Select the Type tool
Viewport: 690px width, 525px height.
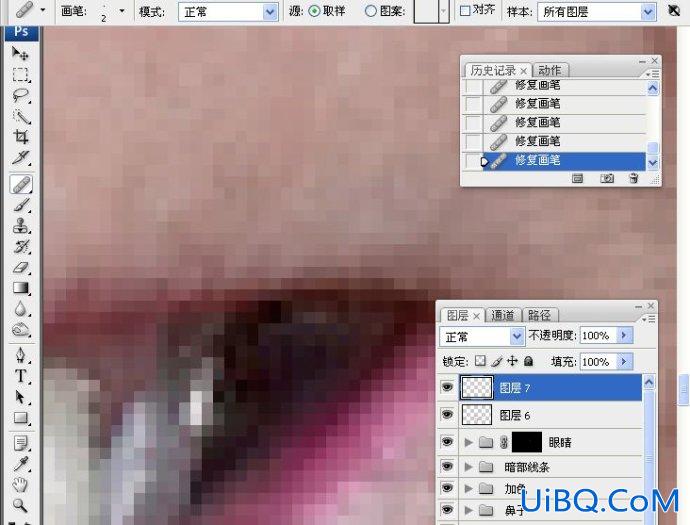pos(21,376)
